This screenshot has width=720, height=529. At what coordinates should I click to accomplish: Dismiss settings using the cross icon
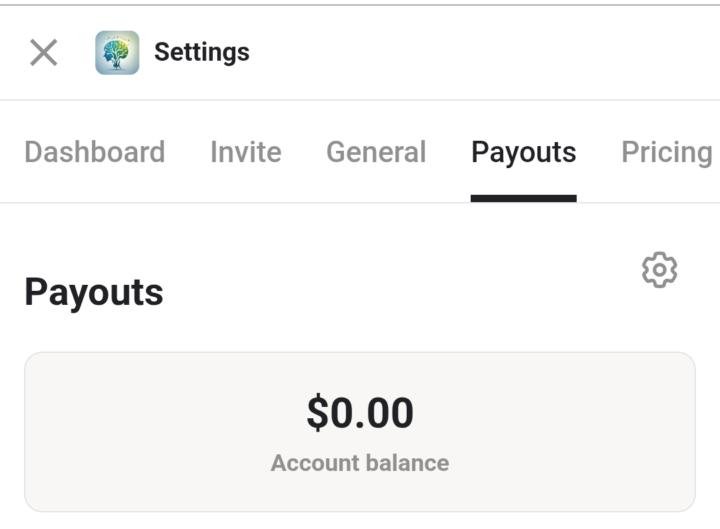click(x=43, y=52)
